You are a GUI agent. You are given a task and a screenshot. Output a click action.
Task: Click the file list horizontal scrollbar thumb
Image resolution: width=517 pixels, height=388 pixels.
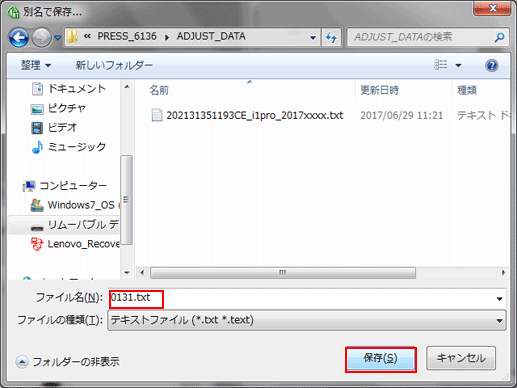[283, 272]
